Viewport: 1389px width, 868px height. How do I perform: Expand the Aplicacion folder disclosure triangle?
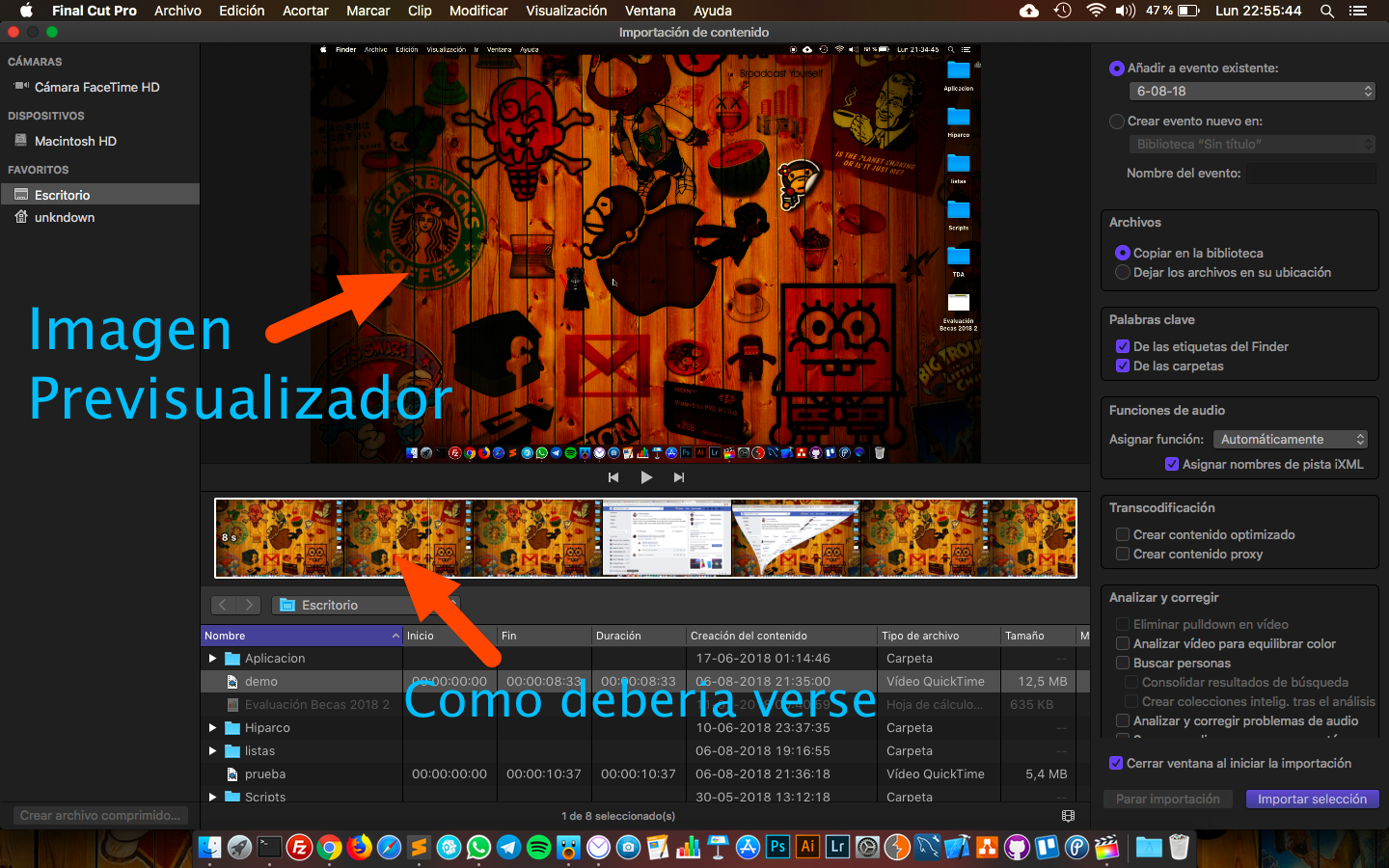tap(213, 659)
